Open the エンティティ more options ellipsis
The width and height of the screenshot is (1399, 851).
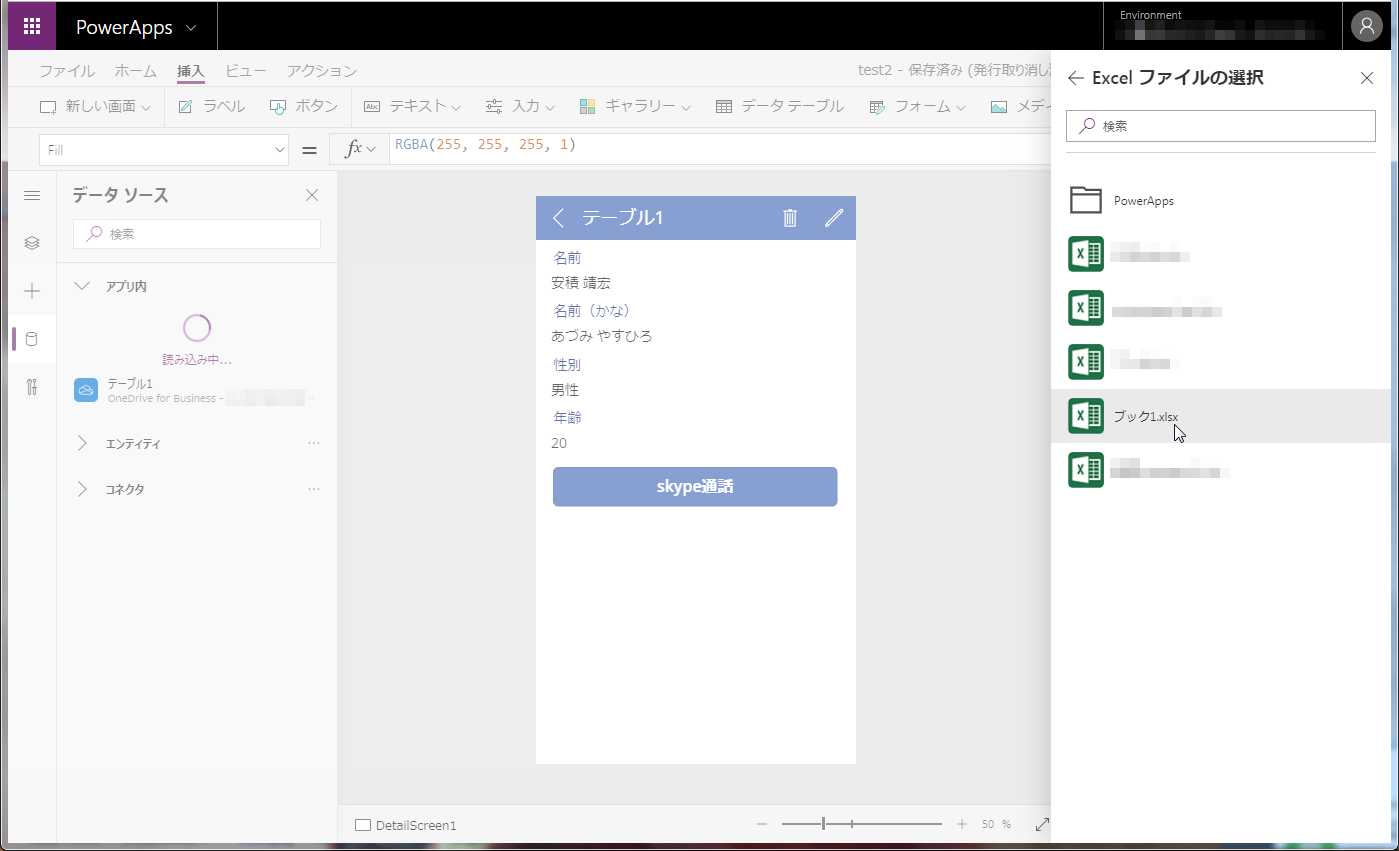tap(314, 443)
